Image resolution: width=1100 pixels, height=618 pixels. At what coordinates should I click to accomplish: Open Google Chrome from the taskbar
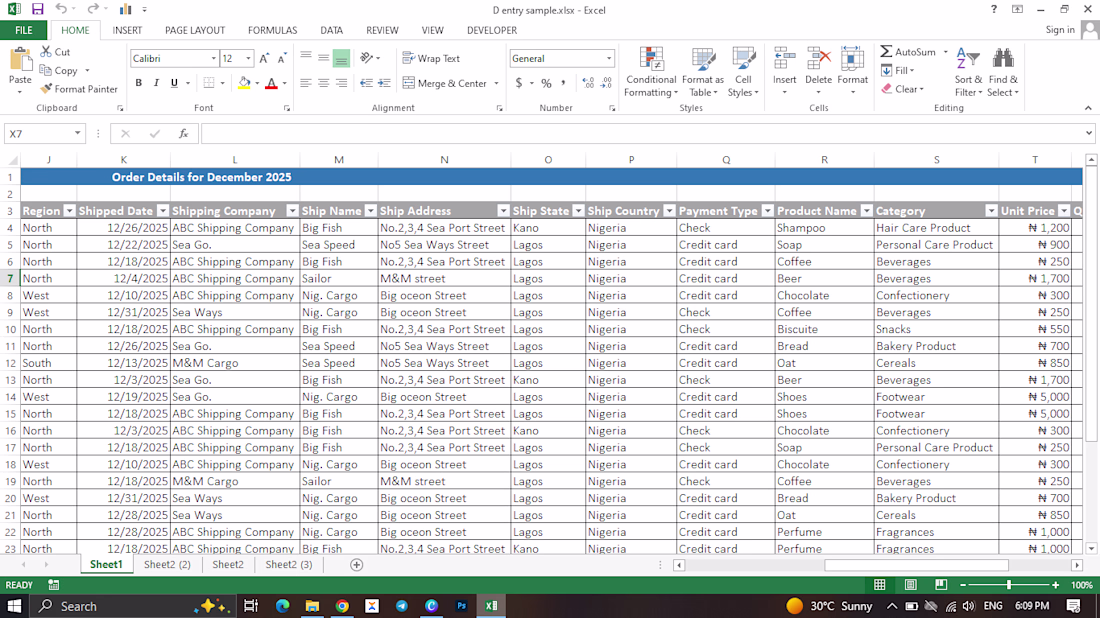[x=342, y=606]
